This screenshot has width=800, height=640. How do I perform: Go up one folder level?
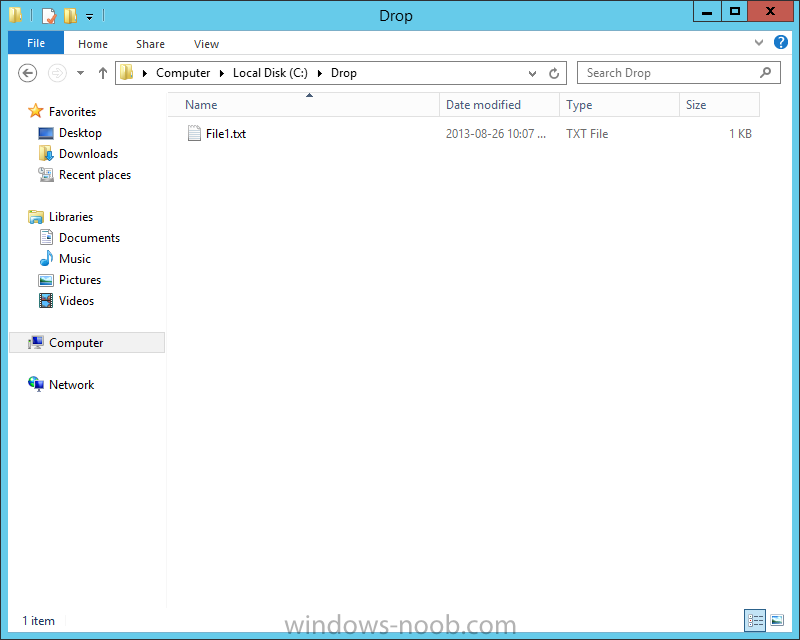point(103,73)
